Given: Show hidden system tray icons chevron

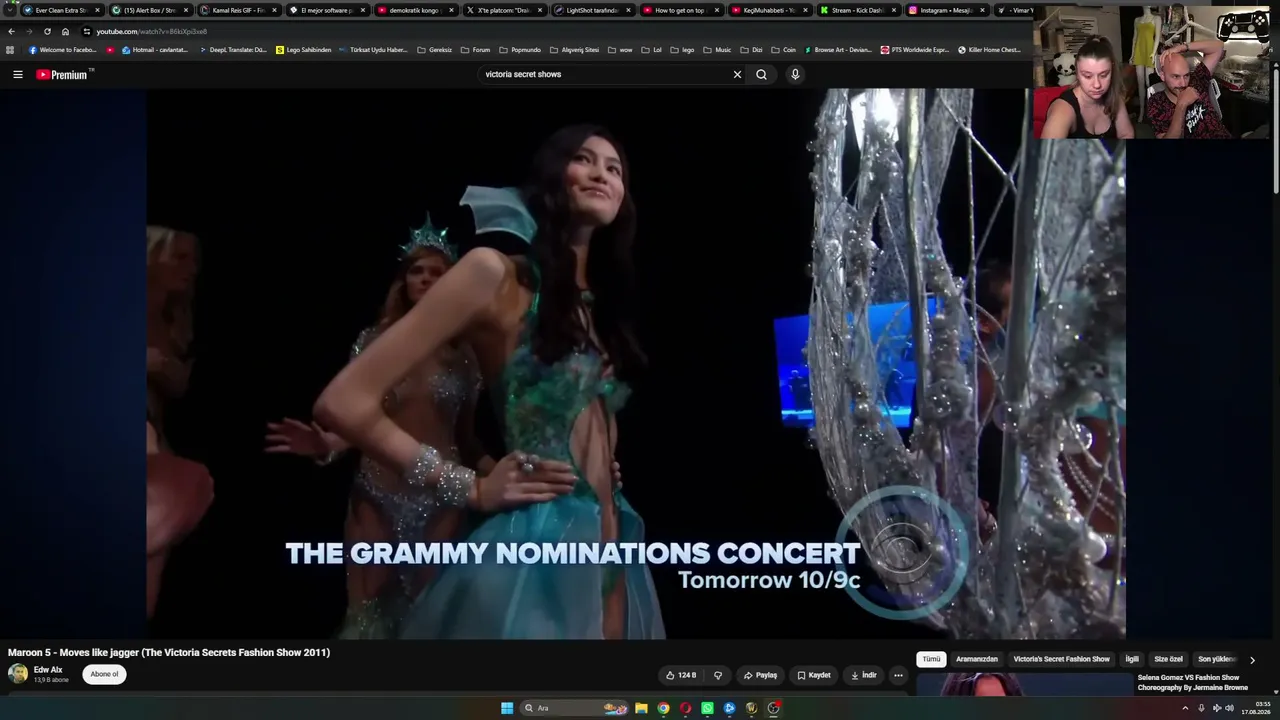Looking at the screenshot, I should point(1185,708).
